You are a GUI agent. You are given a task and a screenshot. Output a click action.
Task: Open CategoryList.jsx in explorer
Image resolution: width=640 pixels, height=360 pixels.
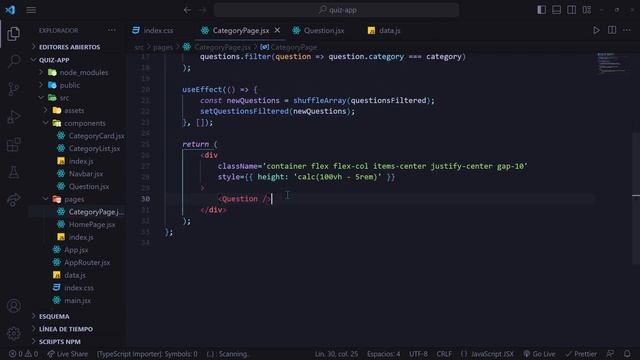click(94, 149)
